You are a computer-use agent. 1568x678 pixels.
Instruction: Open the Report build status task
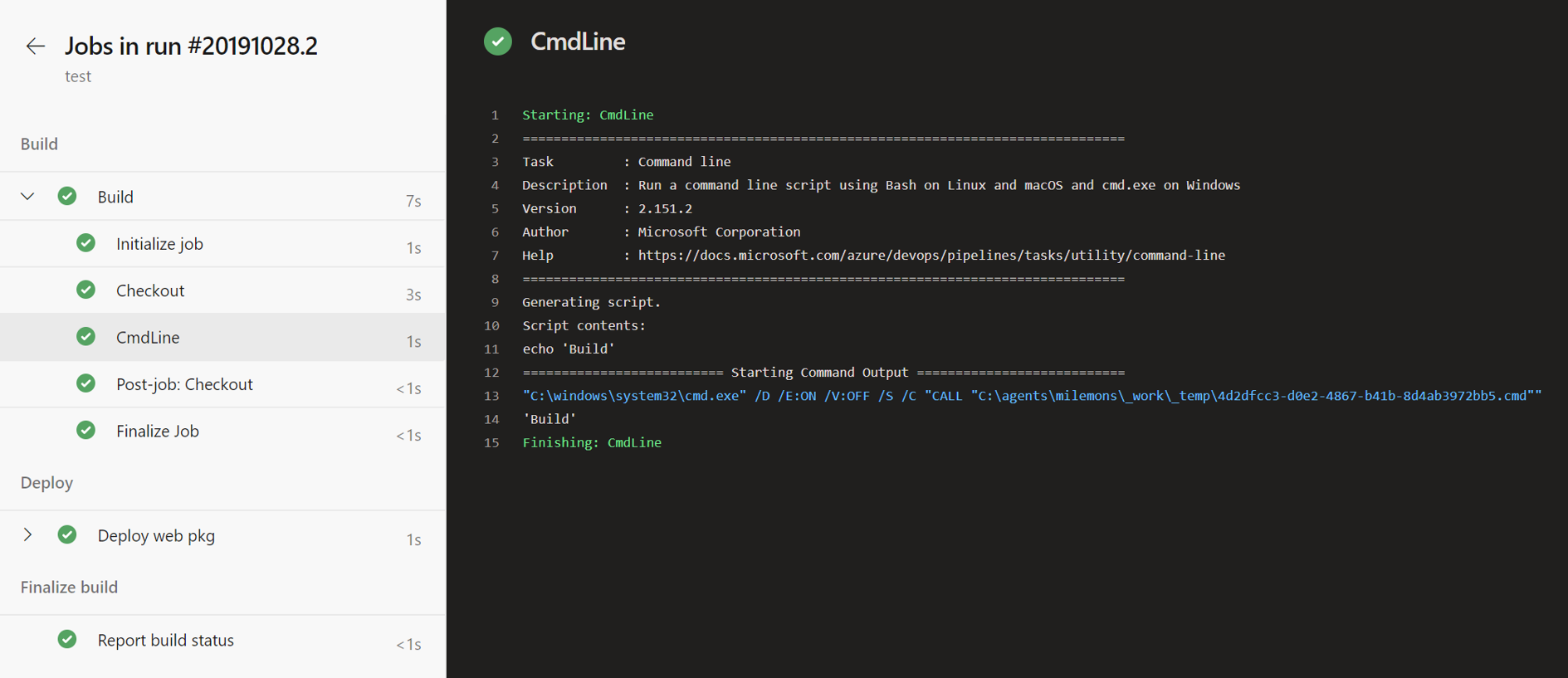[222, 640]
